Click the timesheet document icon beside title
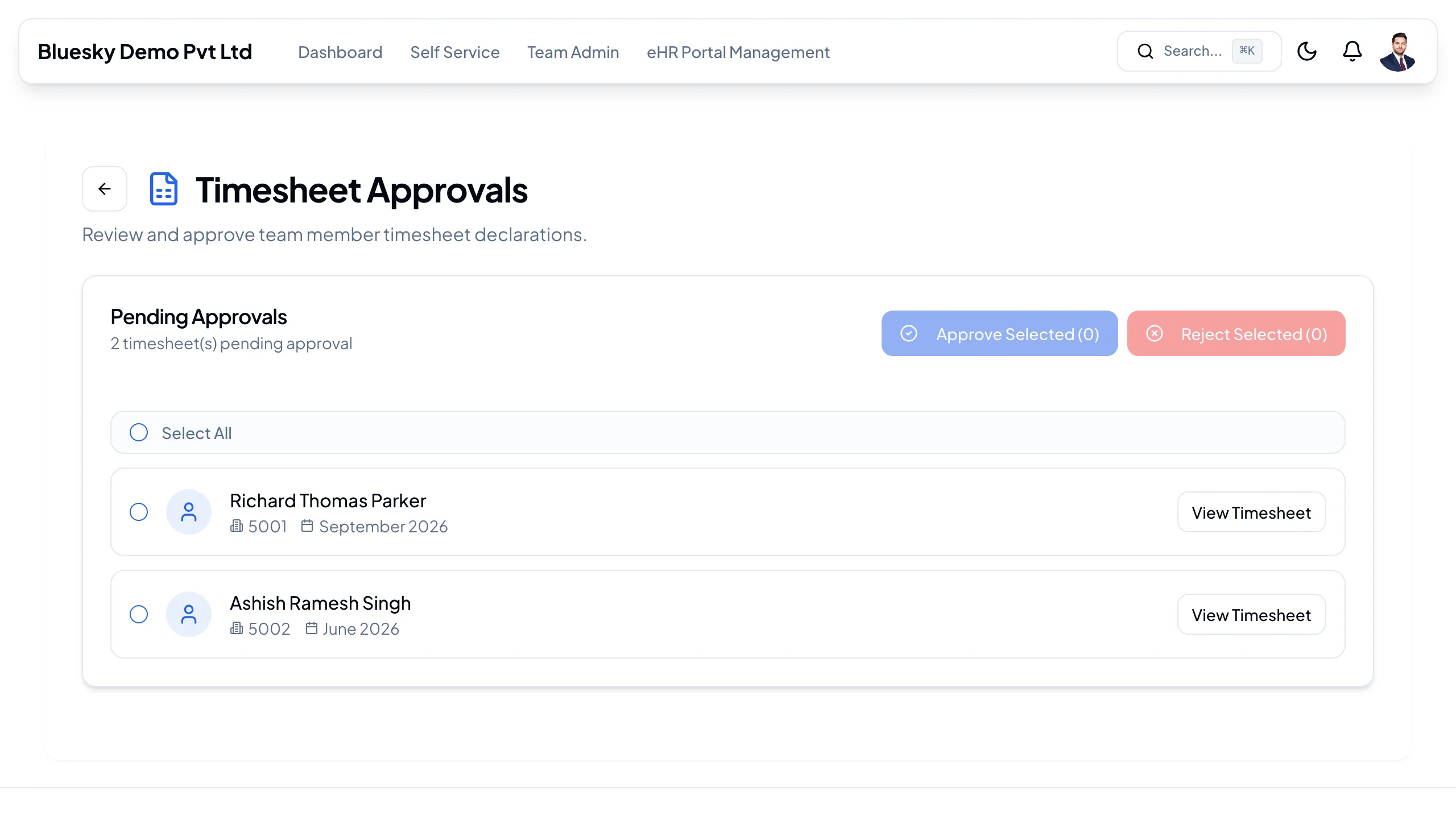 (x=164, y=189)
